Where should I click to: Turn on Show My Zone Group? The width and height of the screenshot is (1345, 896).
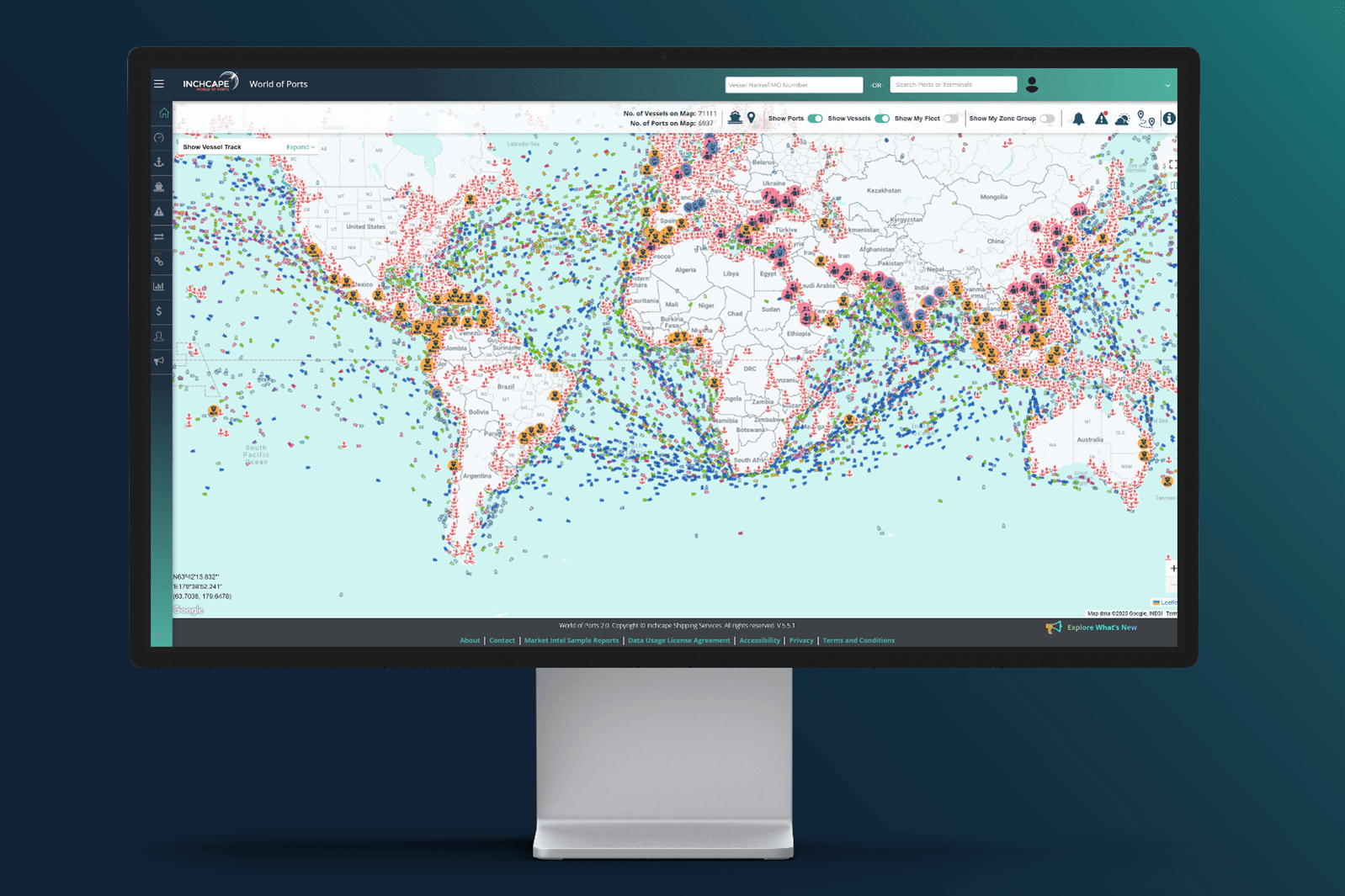click(x=1047, y=119)
